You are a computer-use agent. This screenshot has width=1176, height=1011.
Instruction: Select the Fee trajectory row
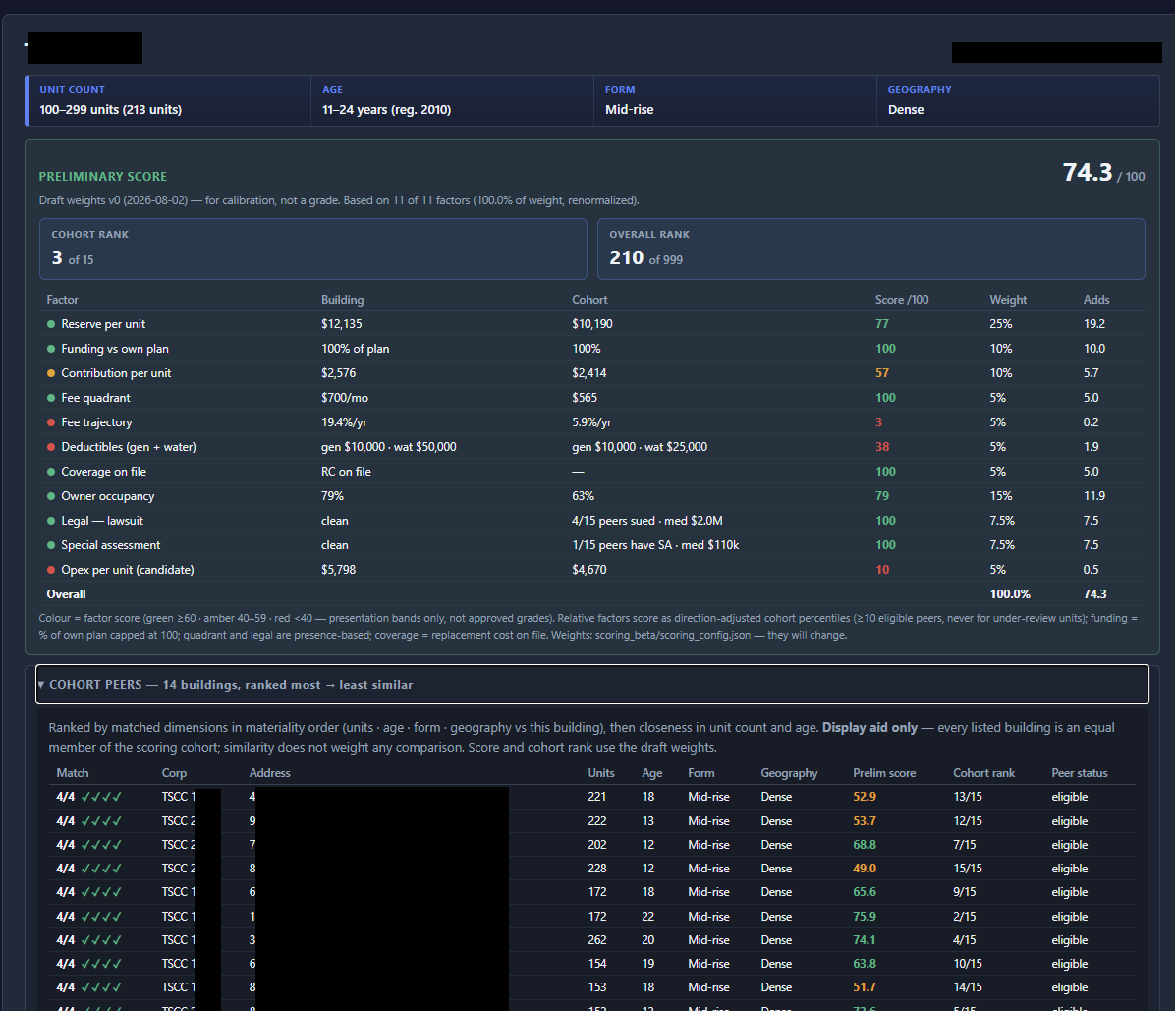tap(591, 422)
